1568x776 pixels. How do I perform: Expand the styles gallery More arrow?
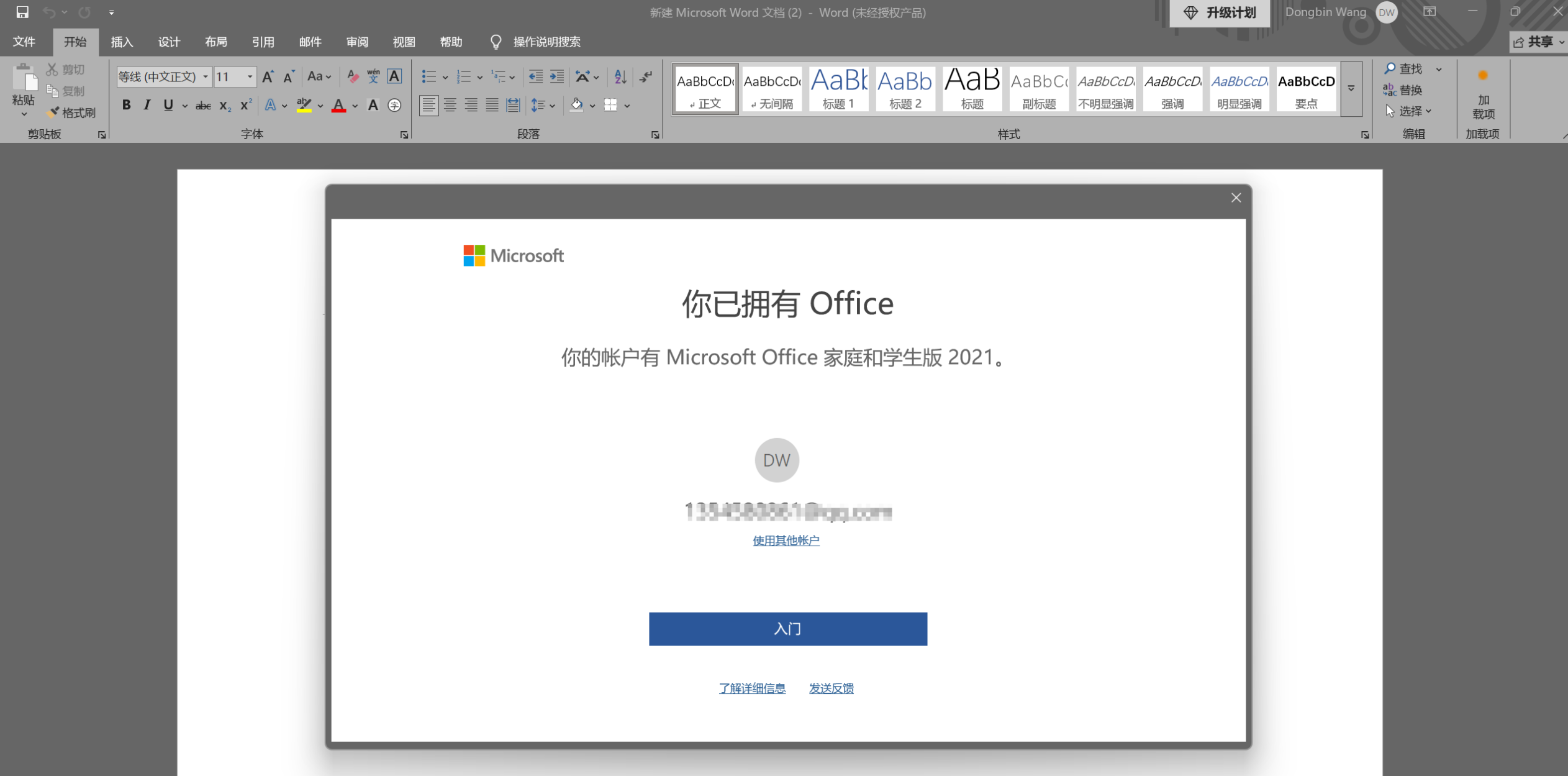click(1351, 89)
